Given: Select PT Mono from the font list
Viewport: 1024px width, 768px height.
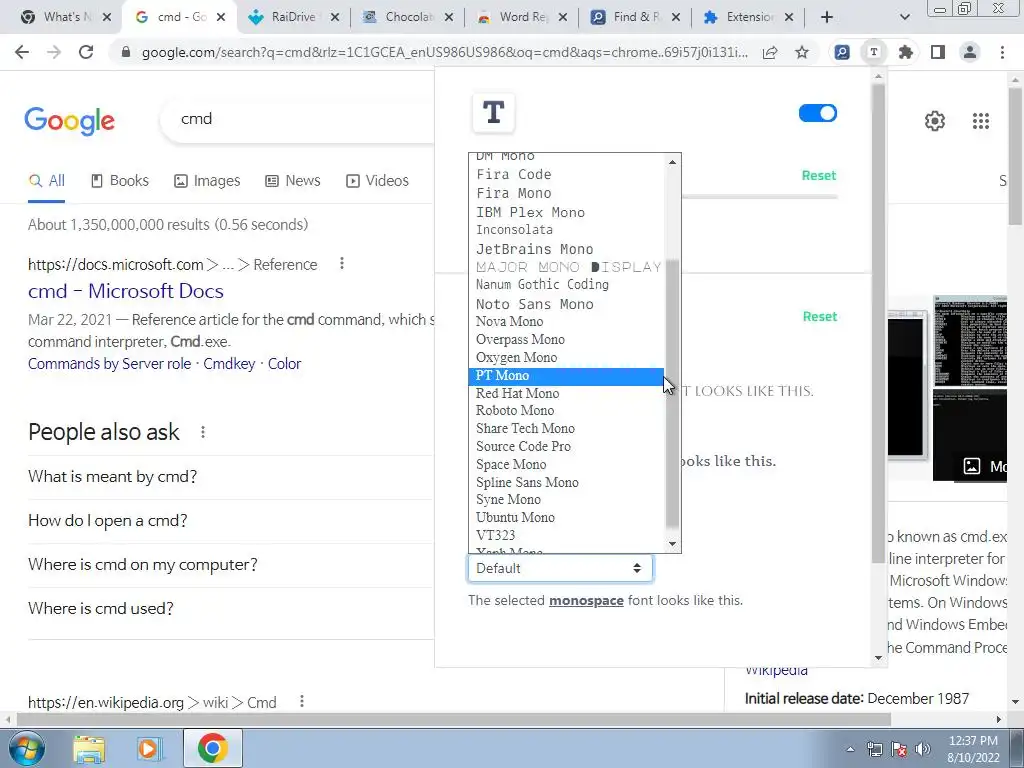Looking at the screenshot, I should [566, 376].
